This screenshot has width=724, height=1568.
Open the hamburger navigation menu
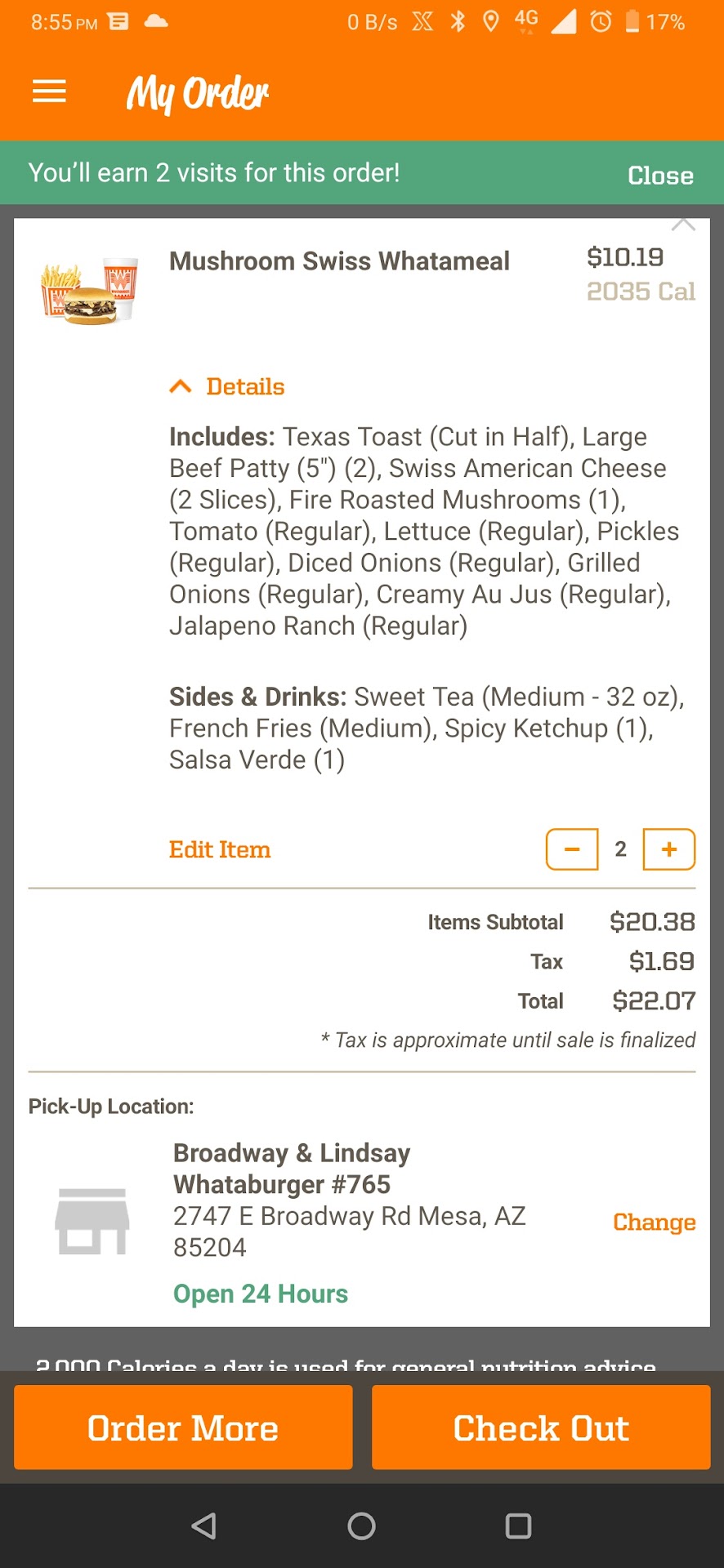point(49,91)
